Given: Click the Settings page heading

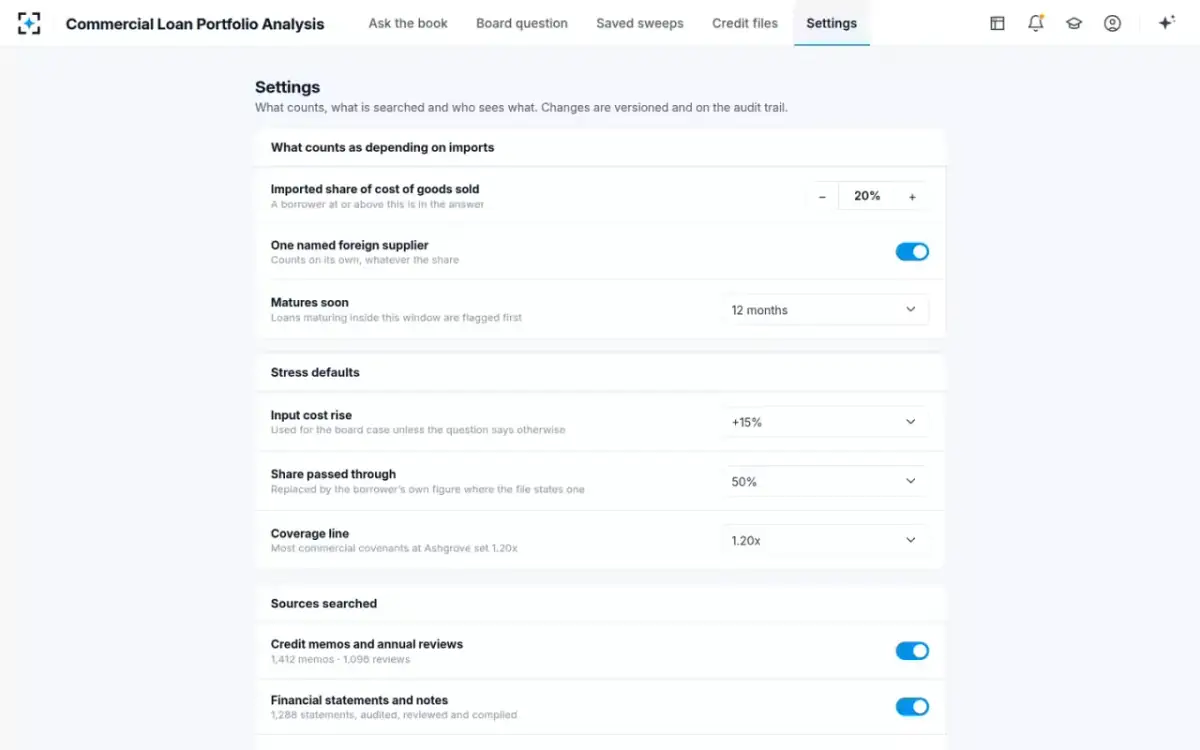Looking at the screenshot, I should pyautogui.click(x=287, y=87).
